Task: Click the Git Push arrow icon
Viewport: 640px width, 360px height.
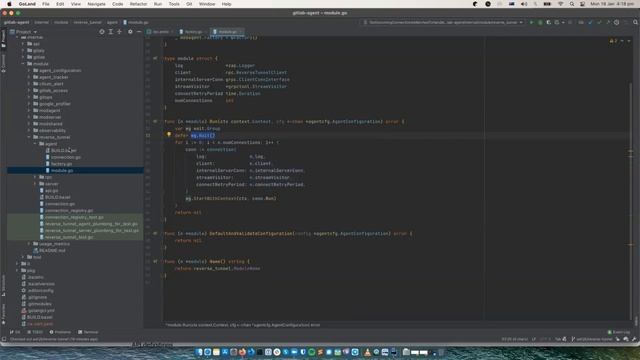Action: (x=607, y=22)
